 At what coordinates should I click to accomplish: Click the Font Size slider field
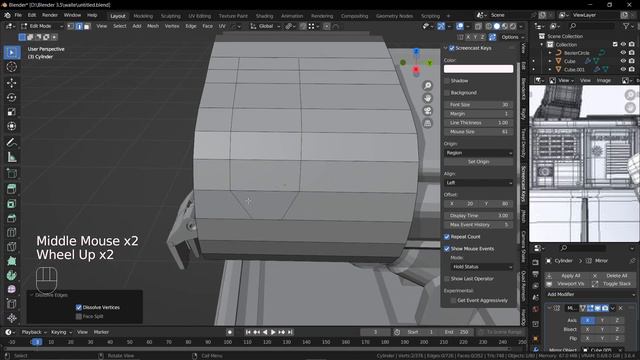(x=478, y=104)
